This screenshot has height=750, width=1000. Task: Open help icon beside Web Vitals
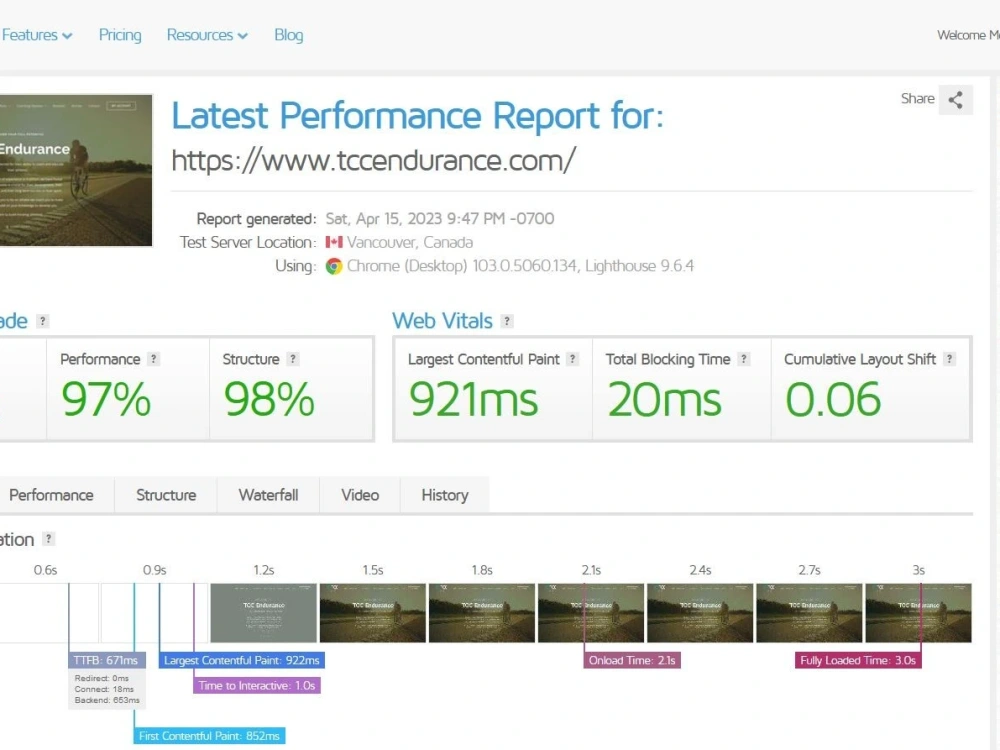pyautogui.click(x=507, y=321)
